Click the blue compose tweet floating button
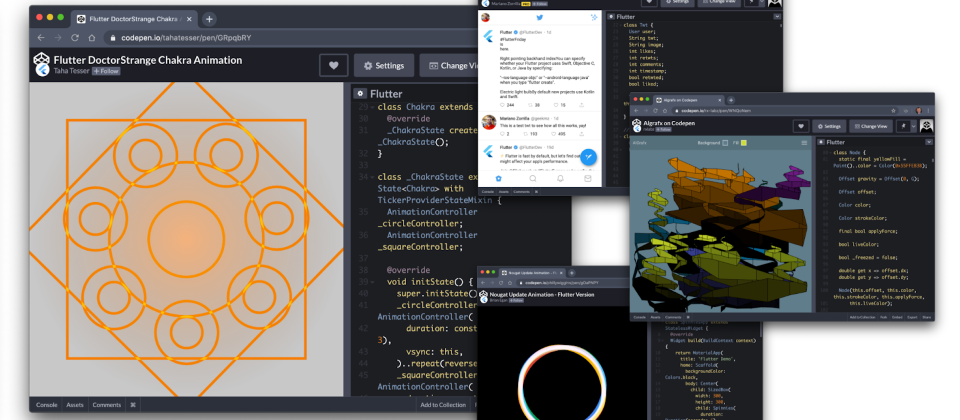Image resolution: width=960 pixels, height=420 pixels. 588,157
